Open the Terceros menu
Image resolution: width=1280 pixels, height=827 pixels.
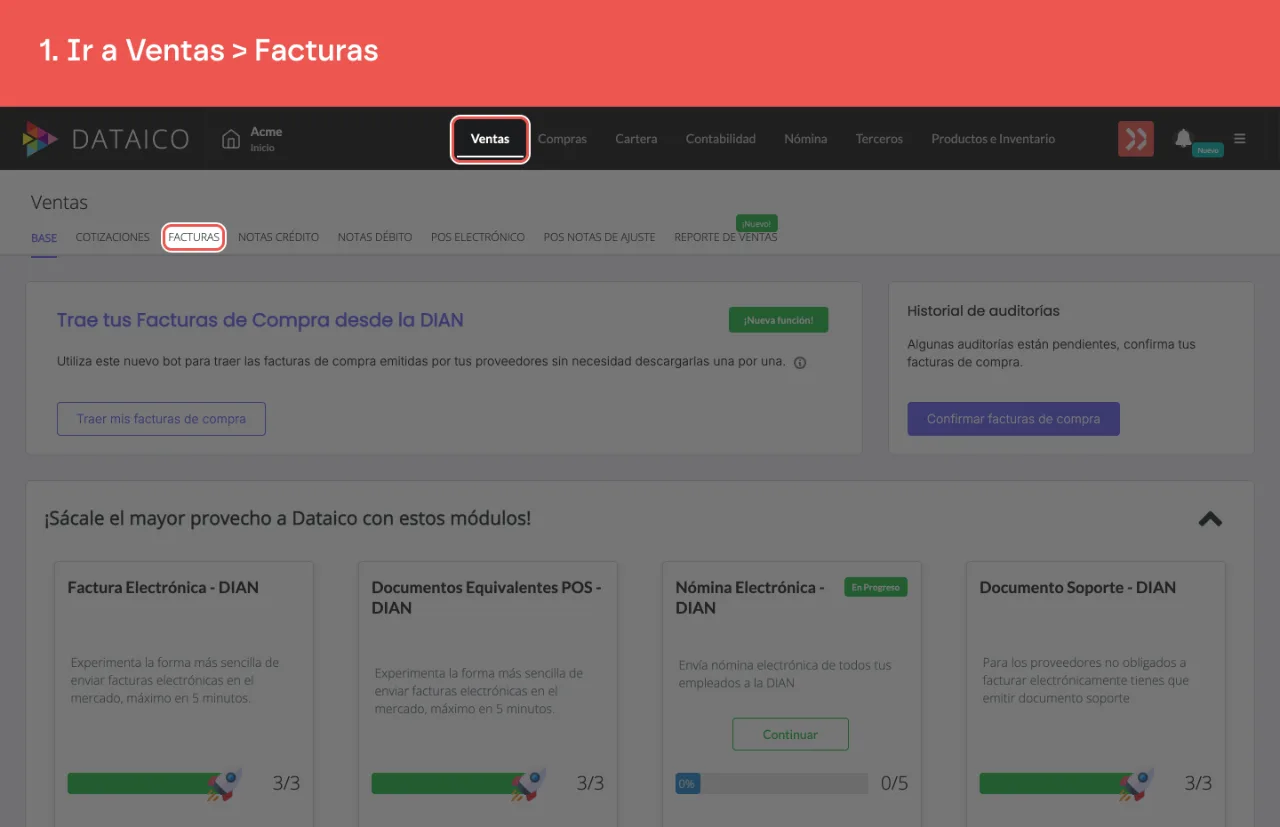879,139
